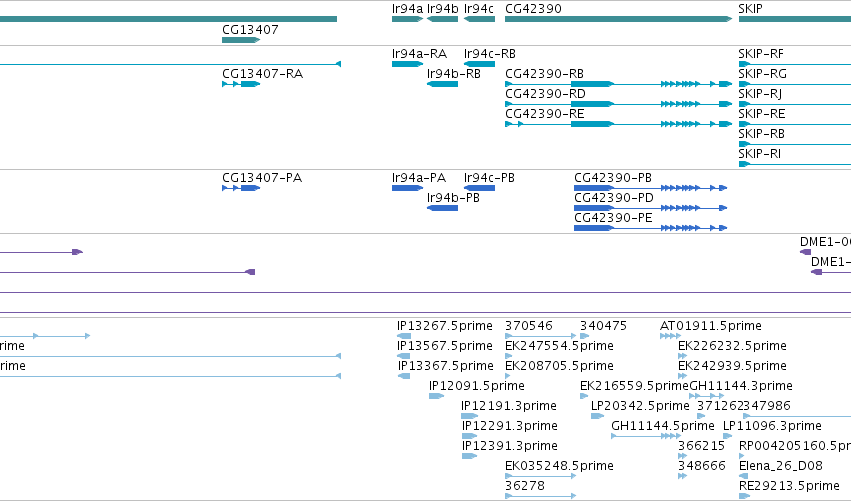
Task: Click the IP13267.5prime EST label
Action: click(x=444, y=326)
